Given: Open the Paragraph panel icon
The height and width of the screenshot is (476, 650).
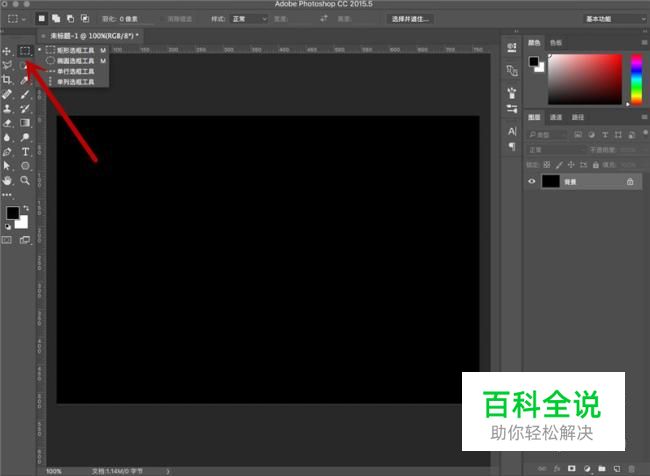Looking at the screenshot, I should [512, 146].
